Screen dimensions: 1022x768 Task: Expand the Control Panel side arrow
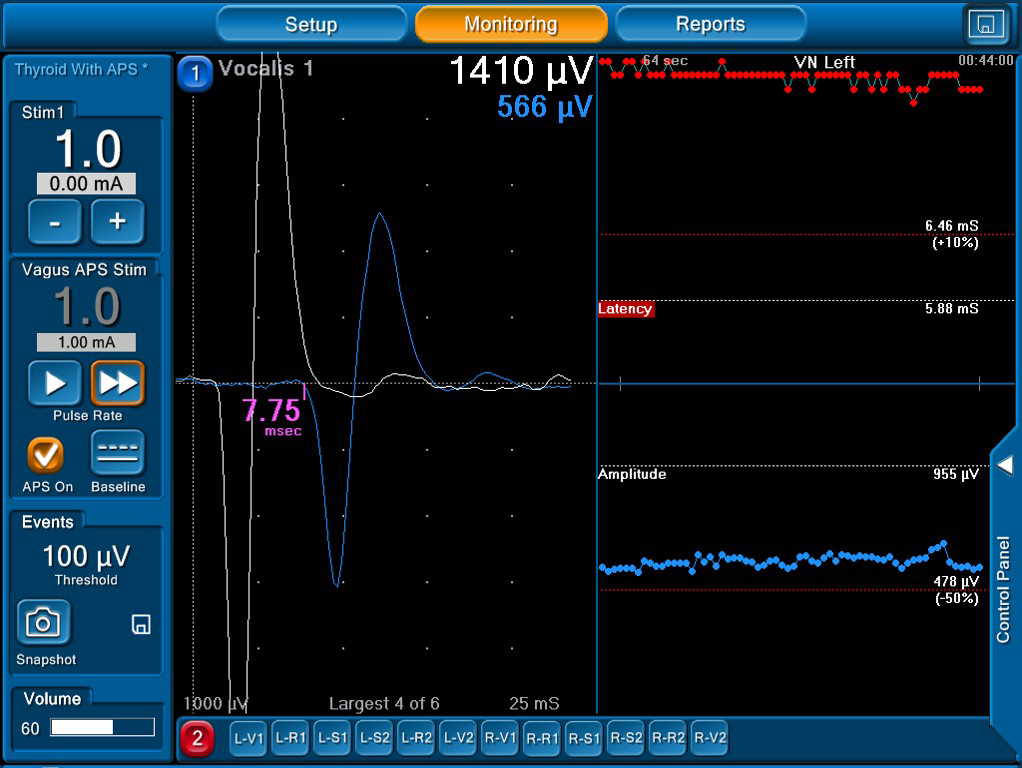(x=1005, y=465)
